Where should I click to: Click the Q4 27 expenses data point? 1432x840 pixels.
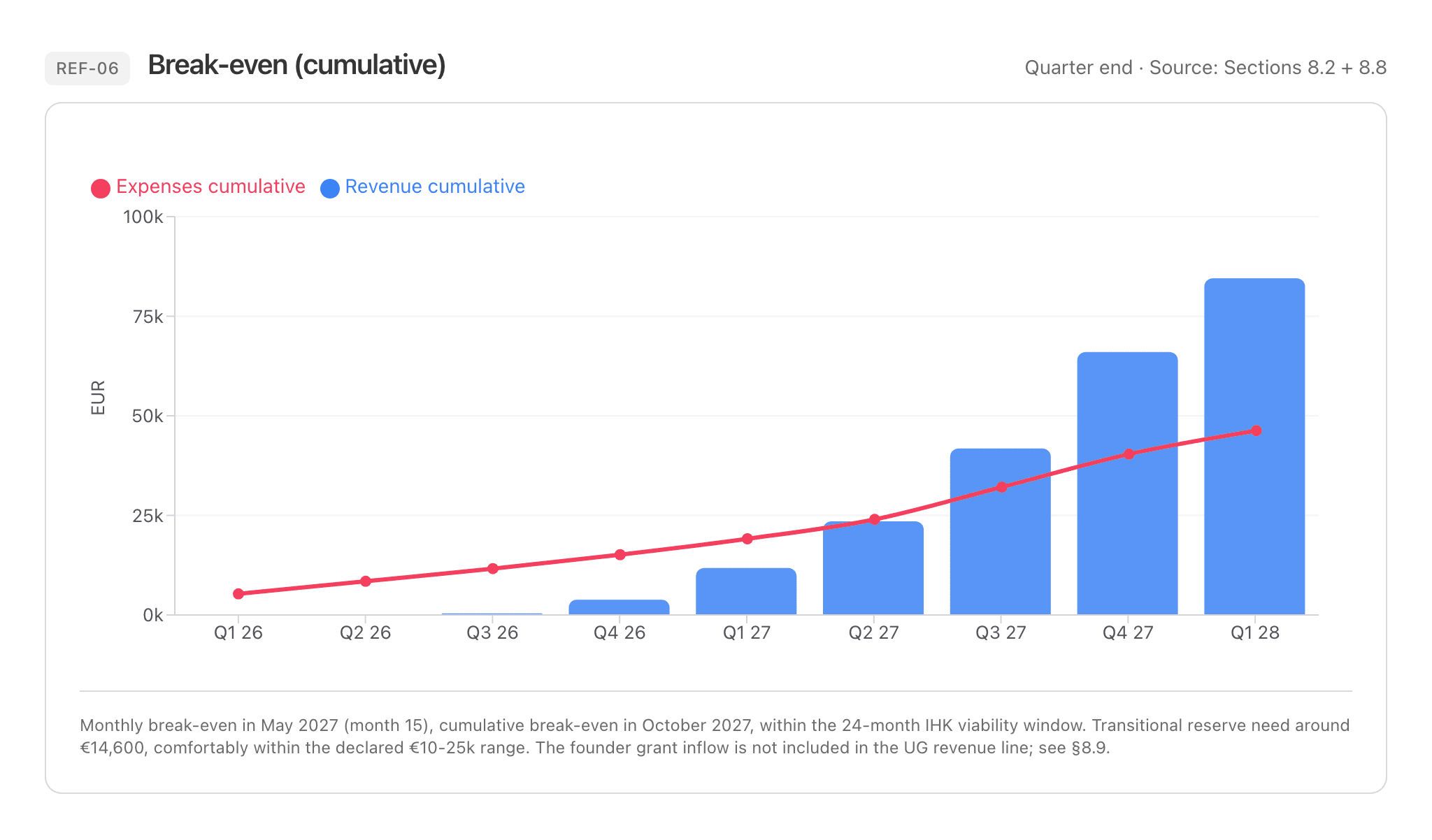point(1129,454)
